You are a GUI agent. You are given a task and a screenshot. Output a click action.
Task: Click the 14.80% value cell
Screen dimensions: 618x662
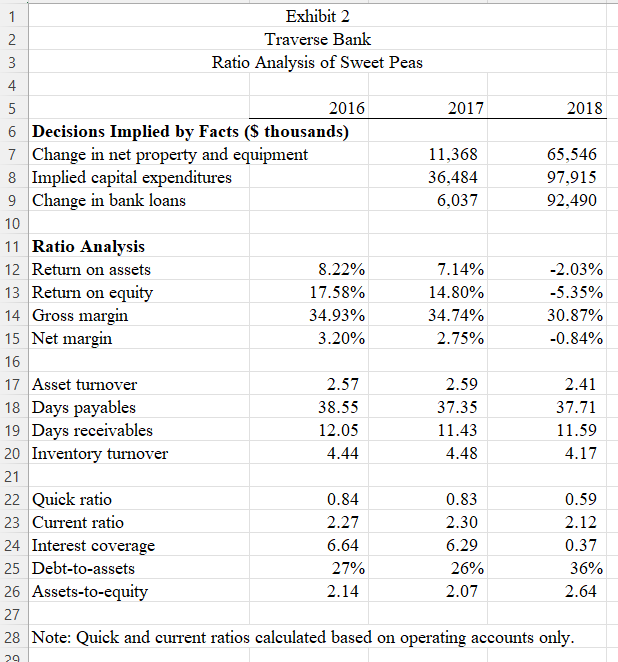pyautogui.click(x=428, y=292)
